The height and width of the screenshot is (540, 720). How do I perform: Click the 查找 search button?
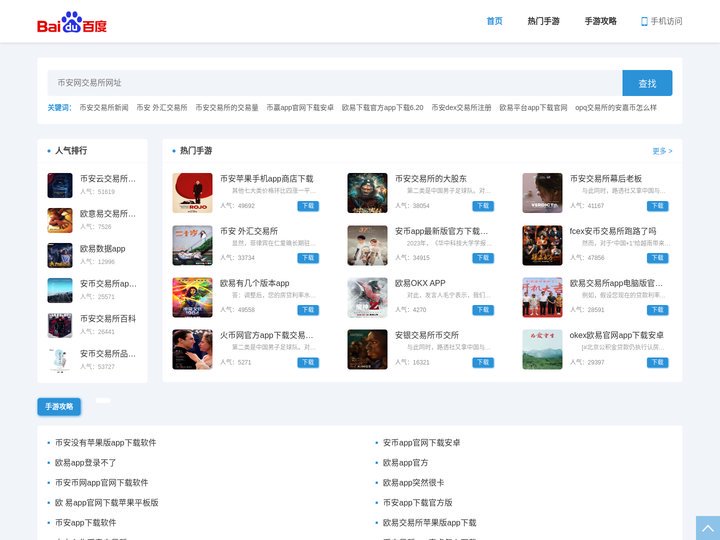pos(647,83)
